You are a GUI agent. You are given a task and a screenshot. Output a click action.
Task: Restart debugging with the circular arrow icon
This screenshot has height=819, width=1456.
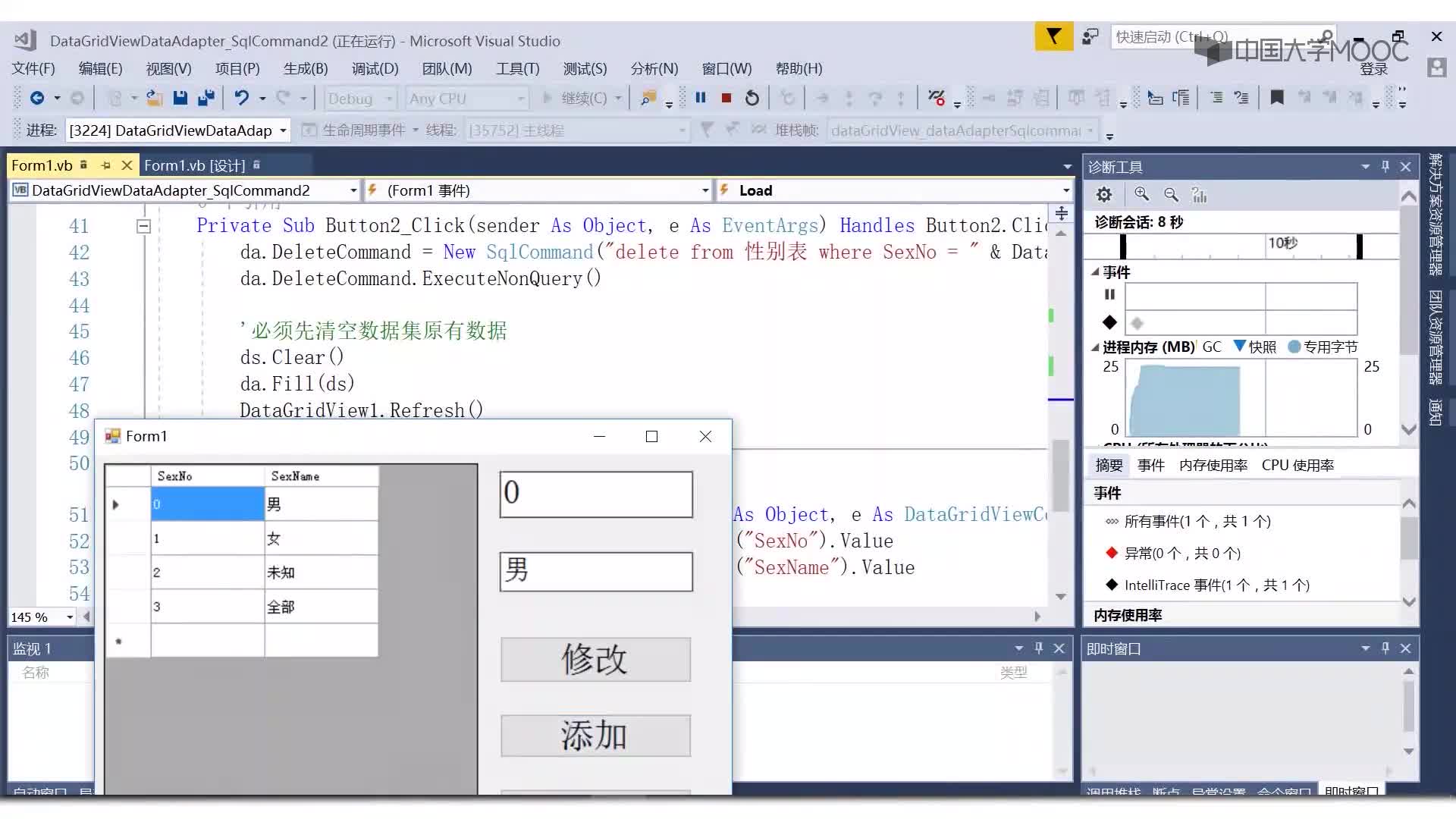(x=752, y=98)
